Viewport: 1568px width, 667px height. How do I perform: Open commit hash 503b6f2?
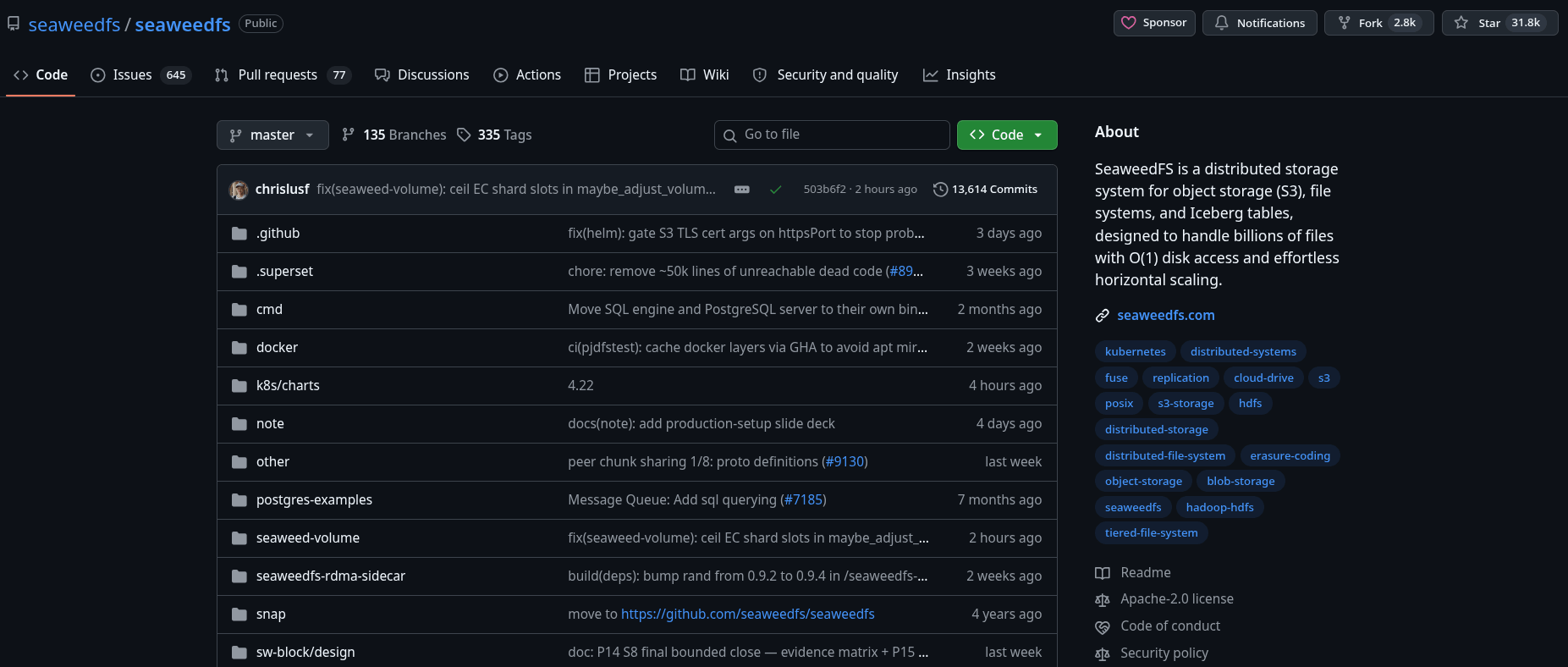(x=824, y=190)
